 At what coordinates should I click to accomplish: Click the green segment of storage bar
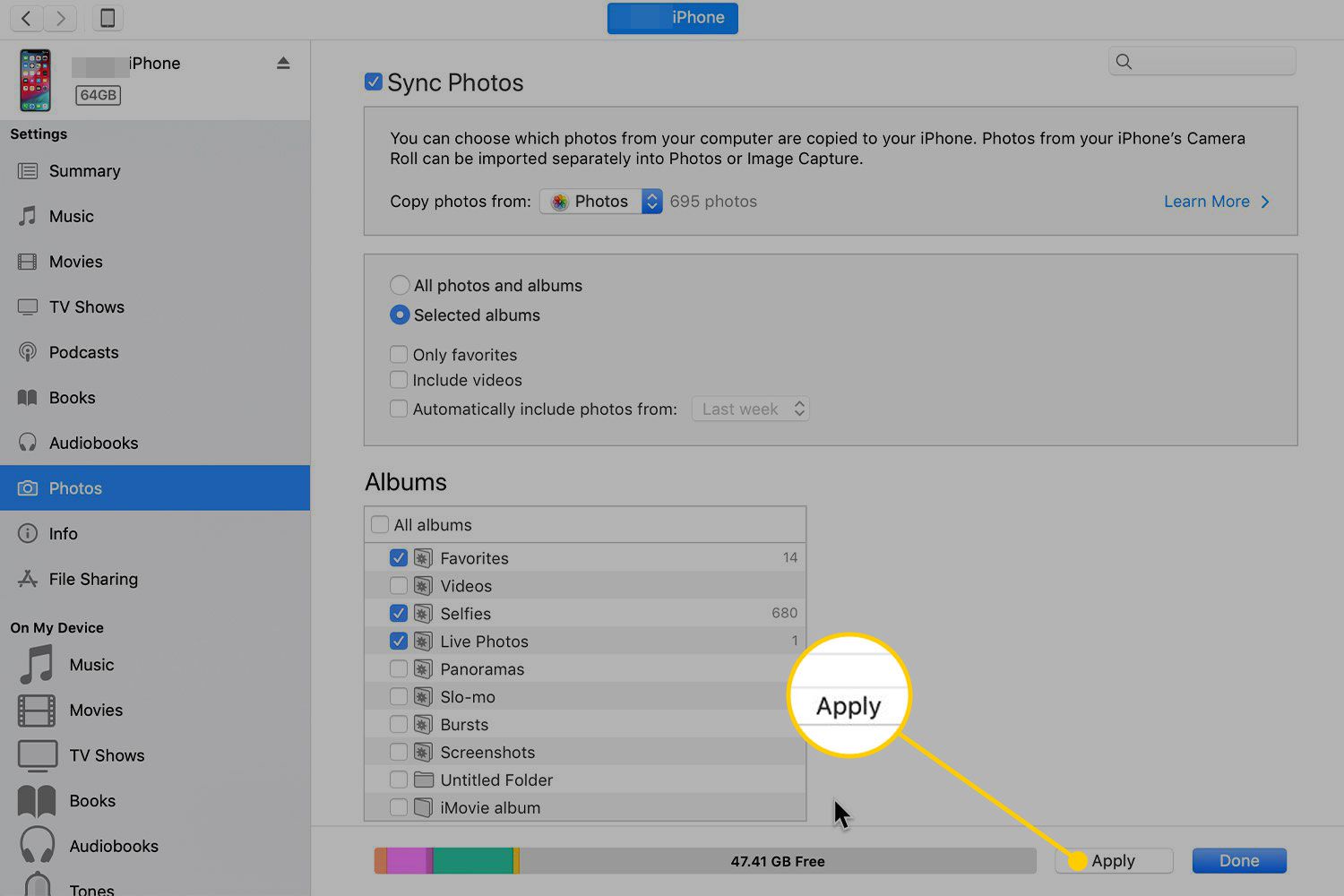click(473, 861)
